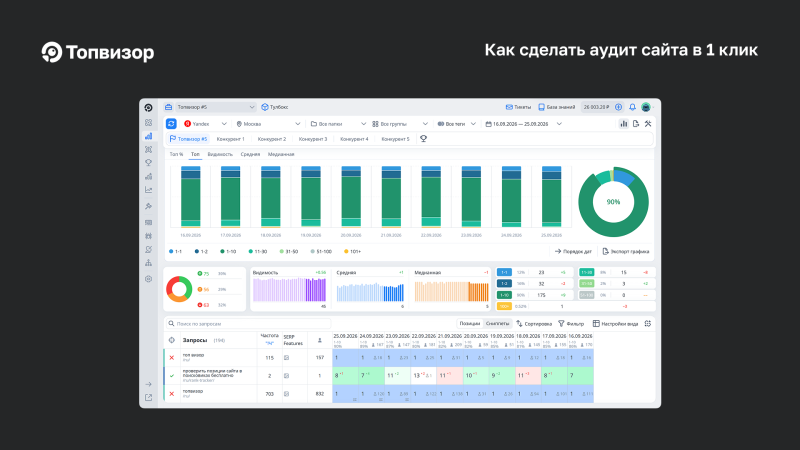Click the blue refresh positions button
The image size is (800, 450).
[x=171, y=123]
